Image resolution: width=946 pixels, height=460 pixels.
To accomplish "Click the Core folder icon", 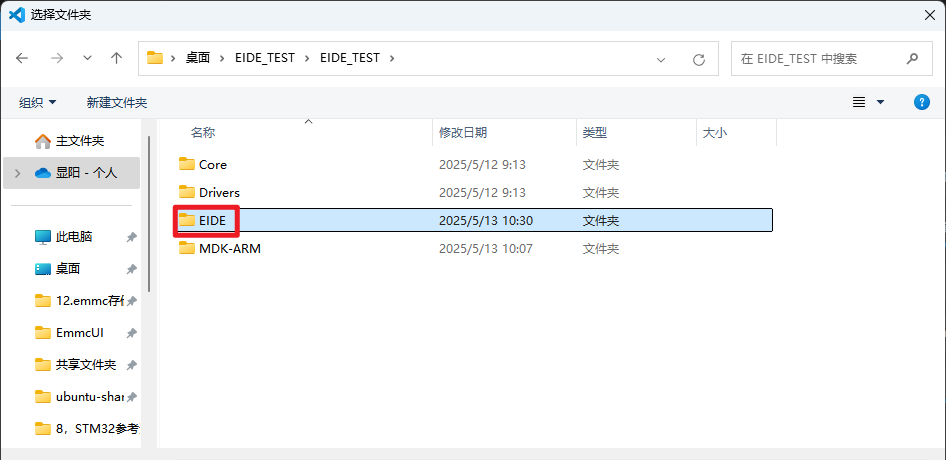I will 187,164.
